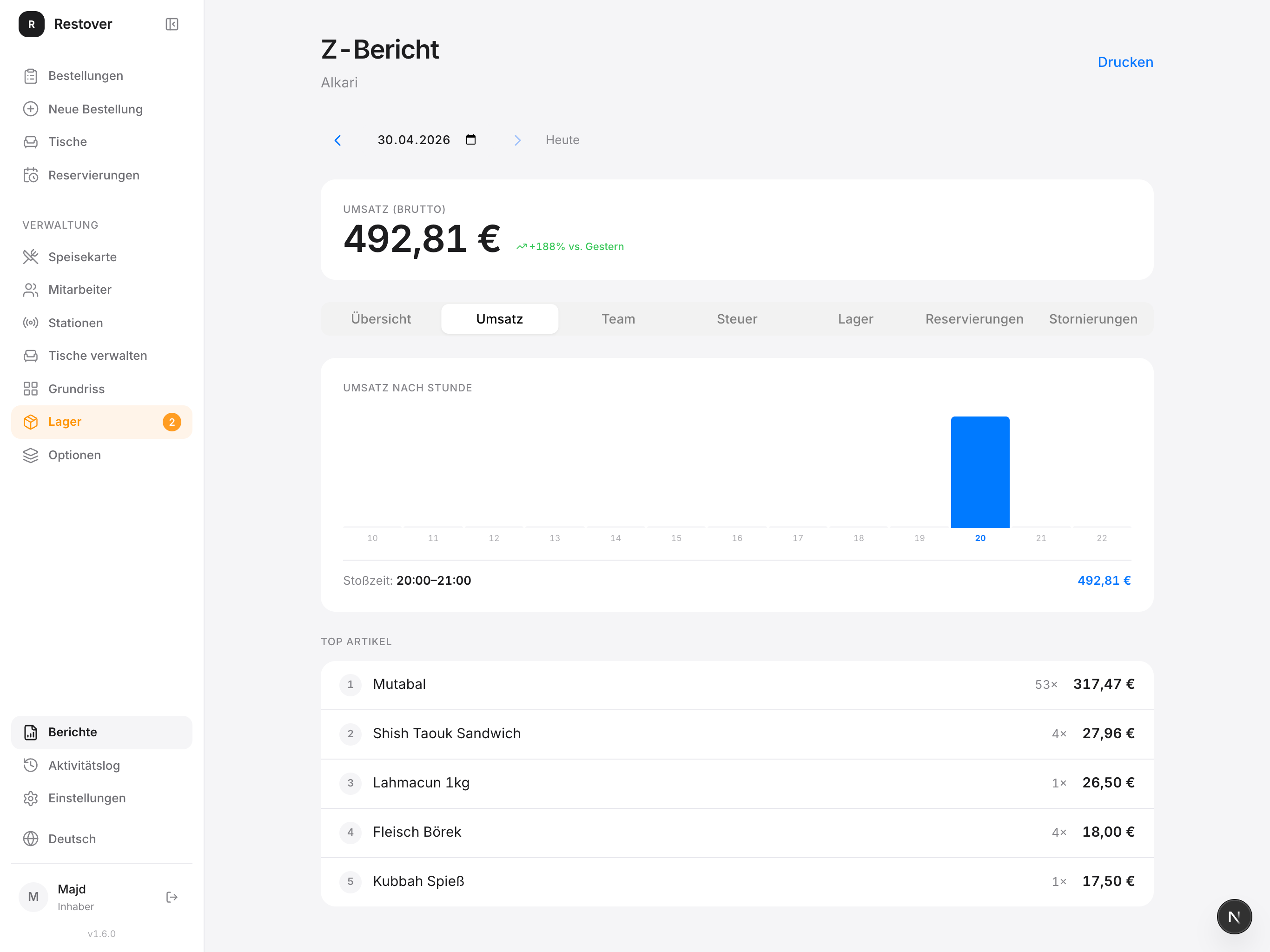Select the Shish Taouk Sandwich row
Image resolution: width=1270 pixels, height=952 pixels.
(737, 734)
